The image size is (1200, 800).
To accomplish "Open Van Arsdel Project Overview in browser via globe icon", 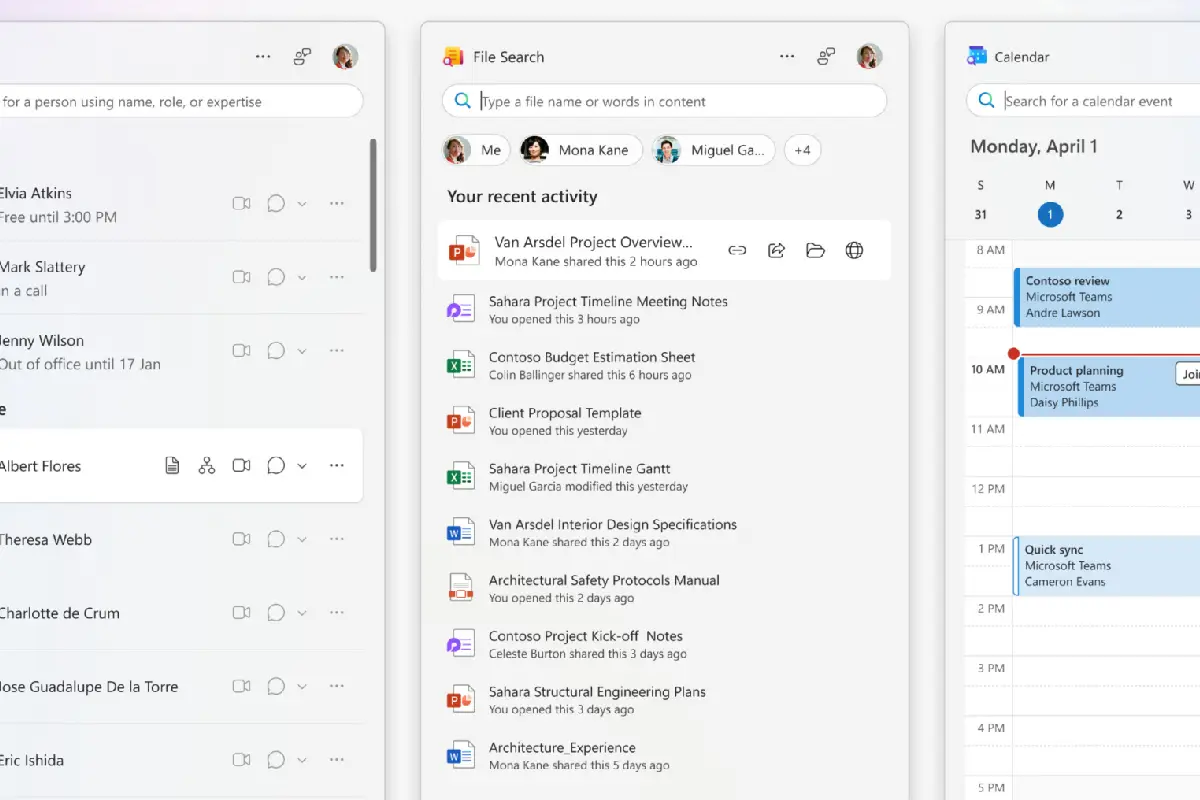I will coord(854,250).
